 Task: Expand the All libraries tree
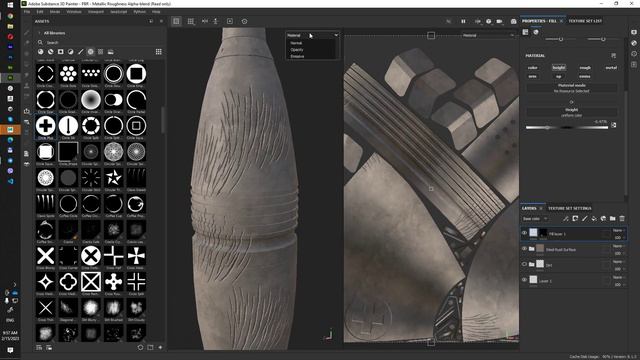pos(39,33)
